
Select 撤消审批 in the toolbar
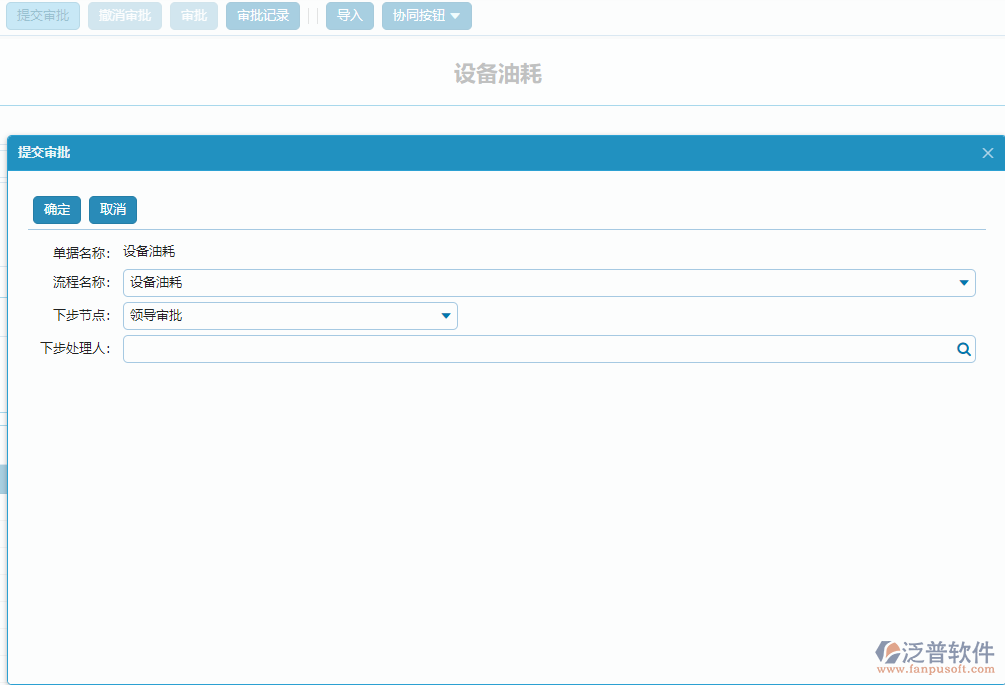click(124, 16)
